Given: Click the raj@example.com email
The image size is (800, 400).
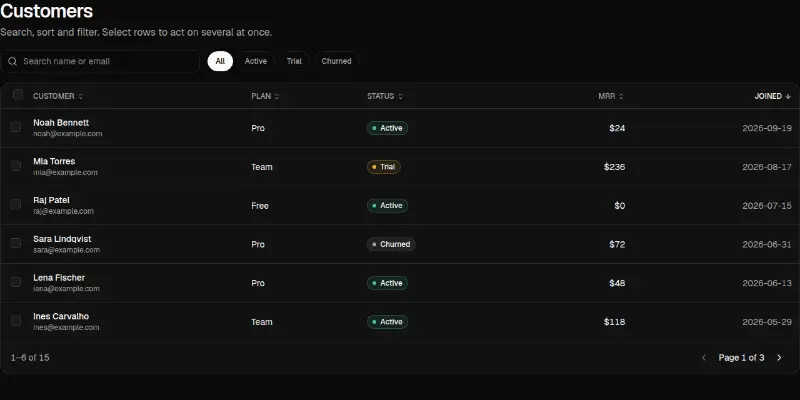Looking at the screenshot, I should 63,211.
